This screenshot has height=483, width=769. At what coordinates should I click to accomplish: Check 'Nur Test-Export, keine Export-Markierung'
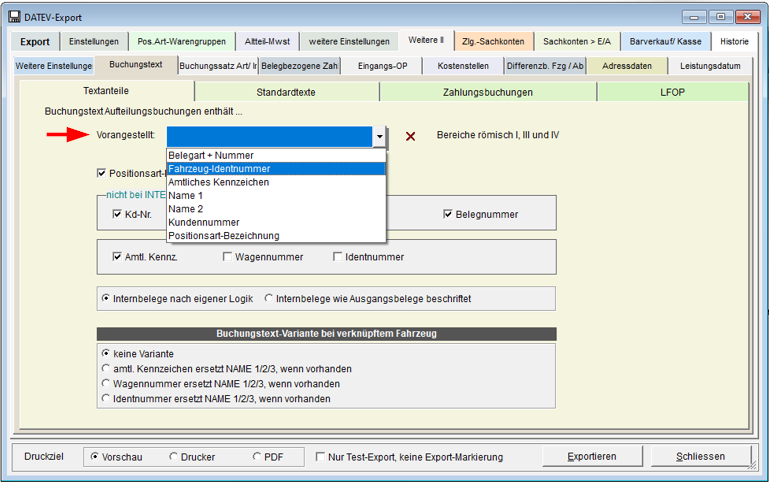point(320,457)
